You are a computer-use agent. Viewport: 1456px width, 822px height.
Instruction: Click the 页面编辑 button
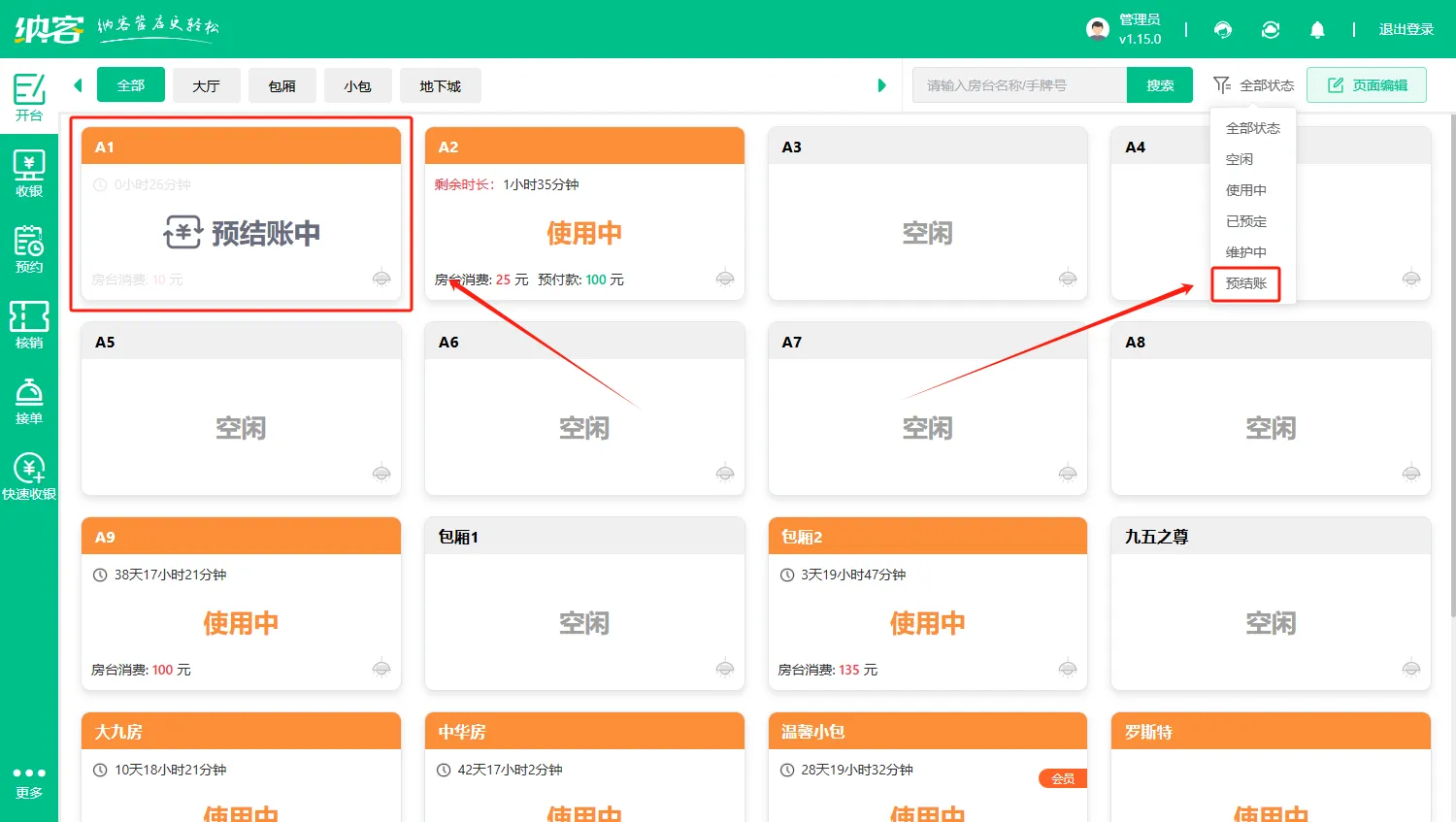pos(1367,85)
